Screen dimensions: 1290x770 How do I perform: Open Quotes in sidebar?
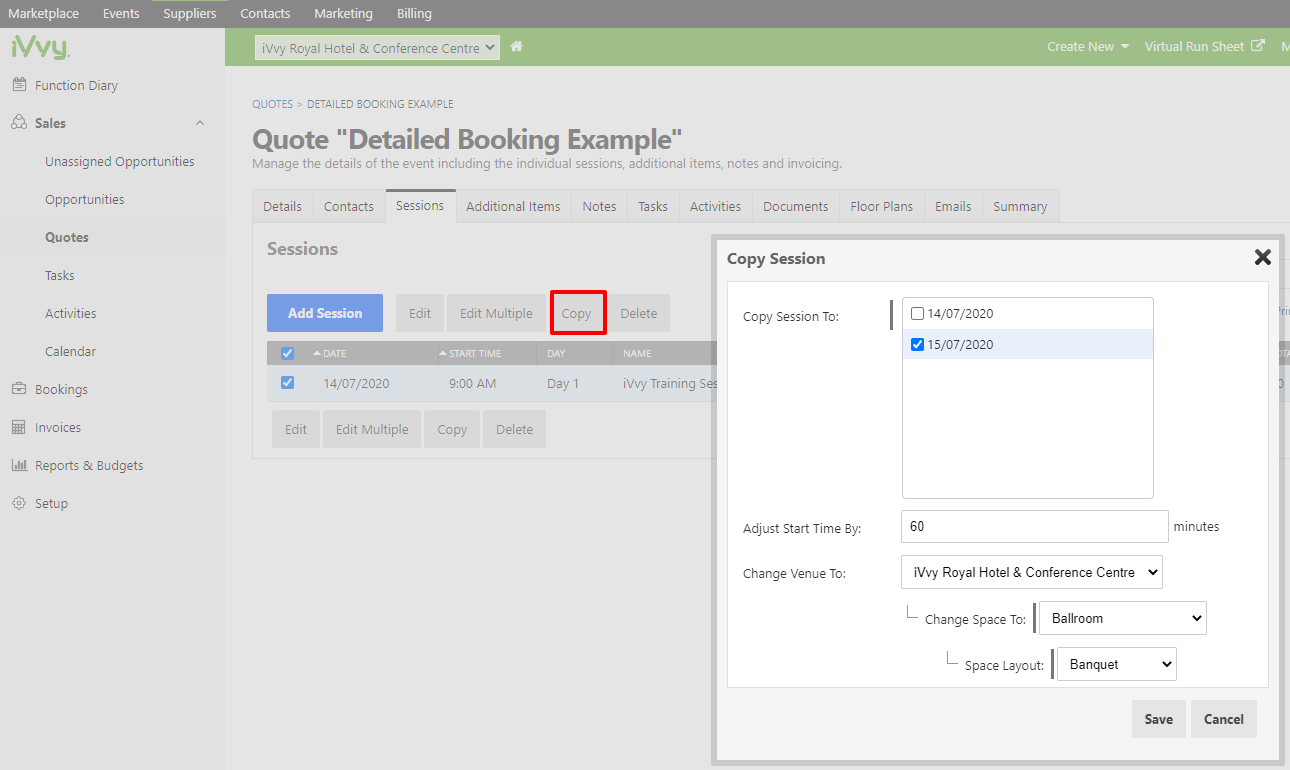coord(67,237)
